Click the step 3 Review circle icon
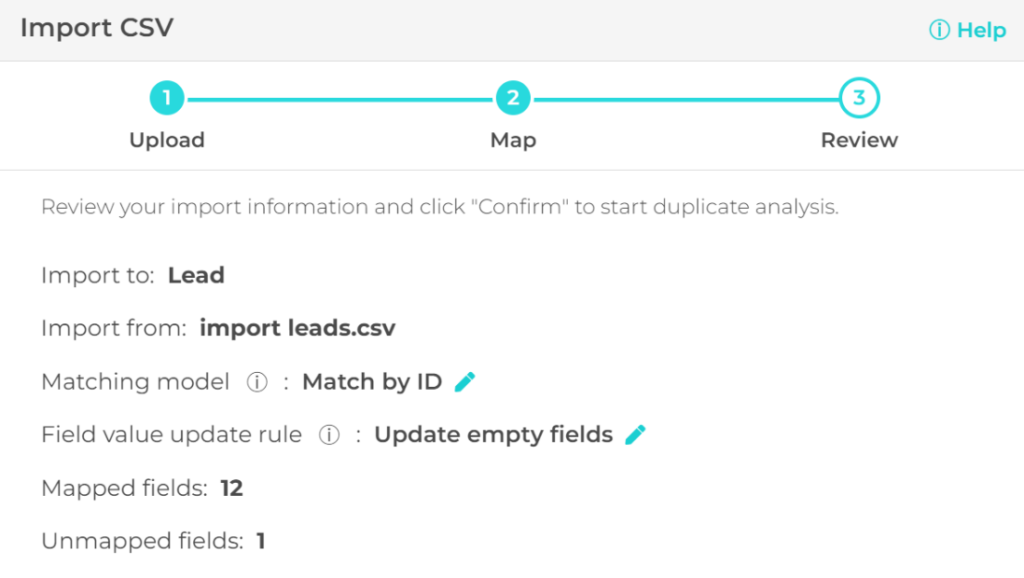1024x578 pixels. coord(859,98)
